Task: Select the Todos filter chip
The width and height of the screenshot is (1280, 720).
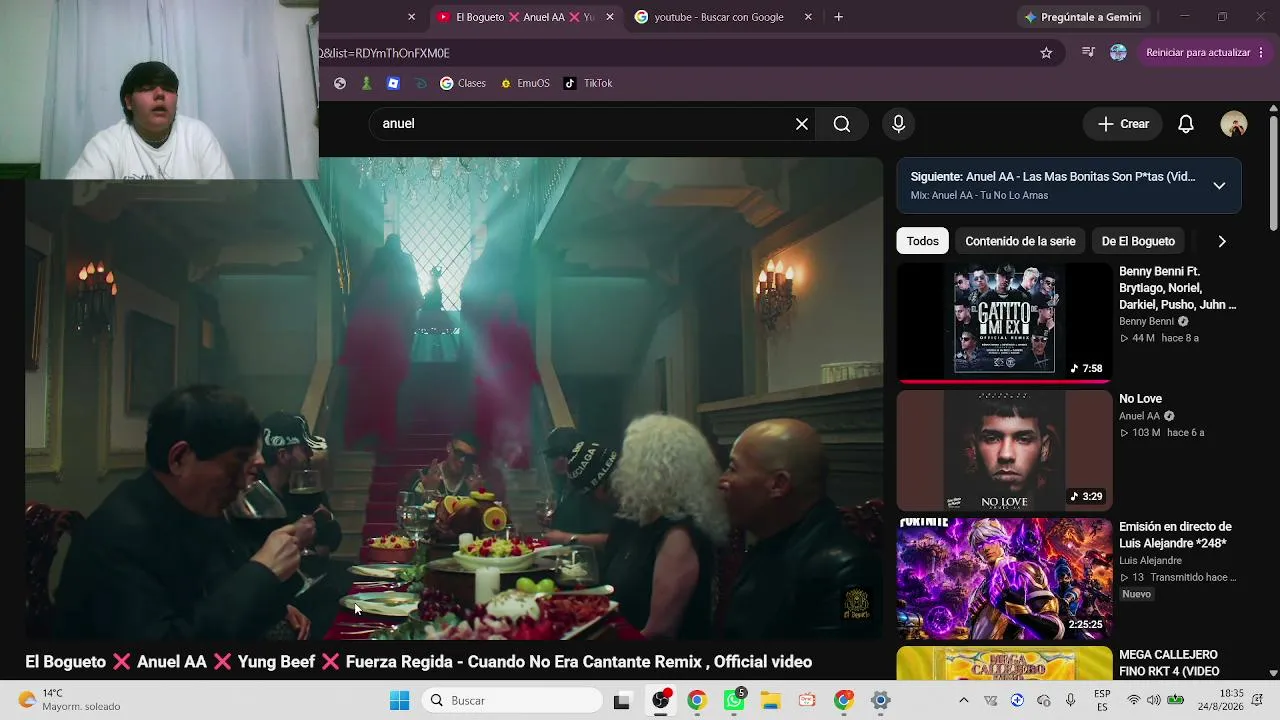Action: [923, 241]
